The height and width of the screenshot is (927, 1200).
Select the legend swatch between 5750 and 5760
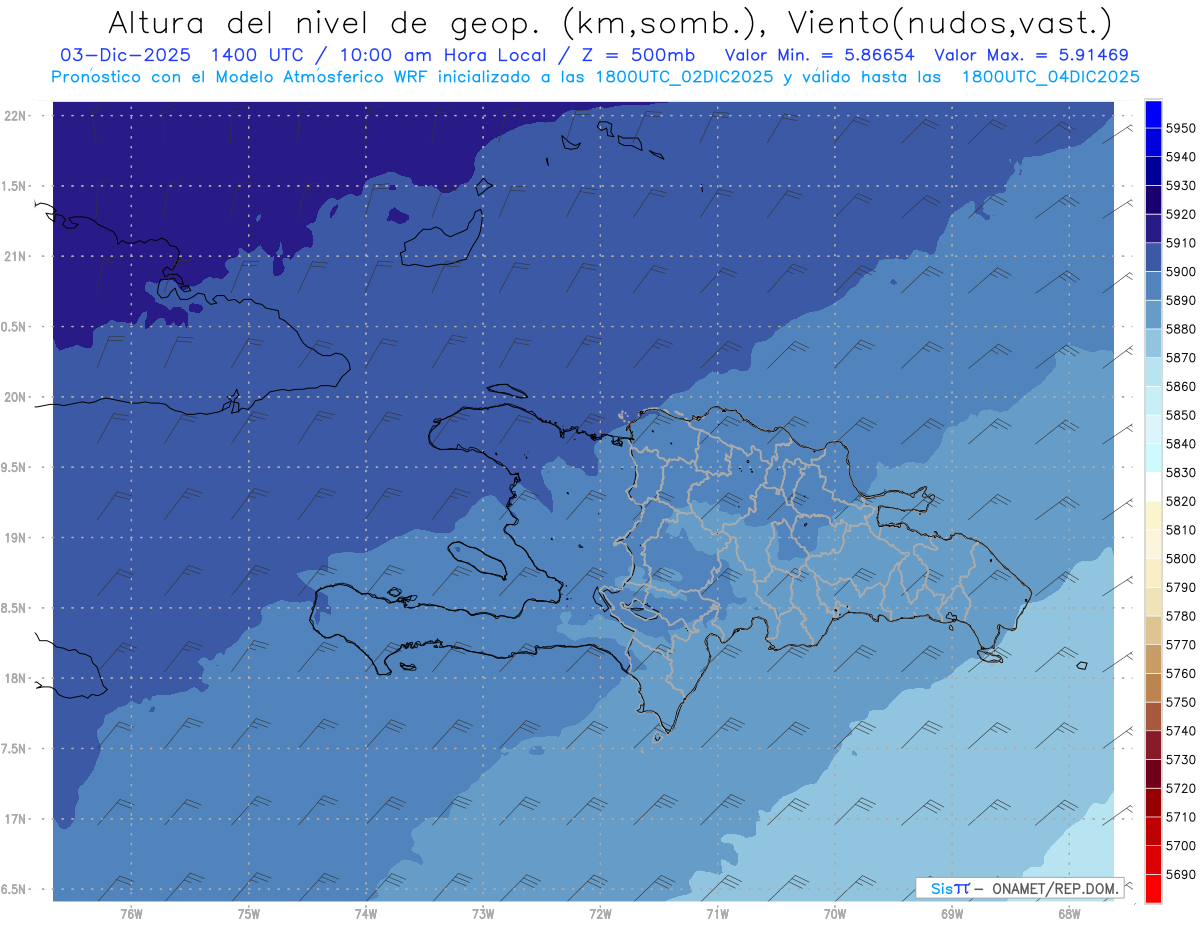[x=1152, y=688]
